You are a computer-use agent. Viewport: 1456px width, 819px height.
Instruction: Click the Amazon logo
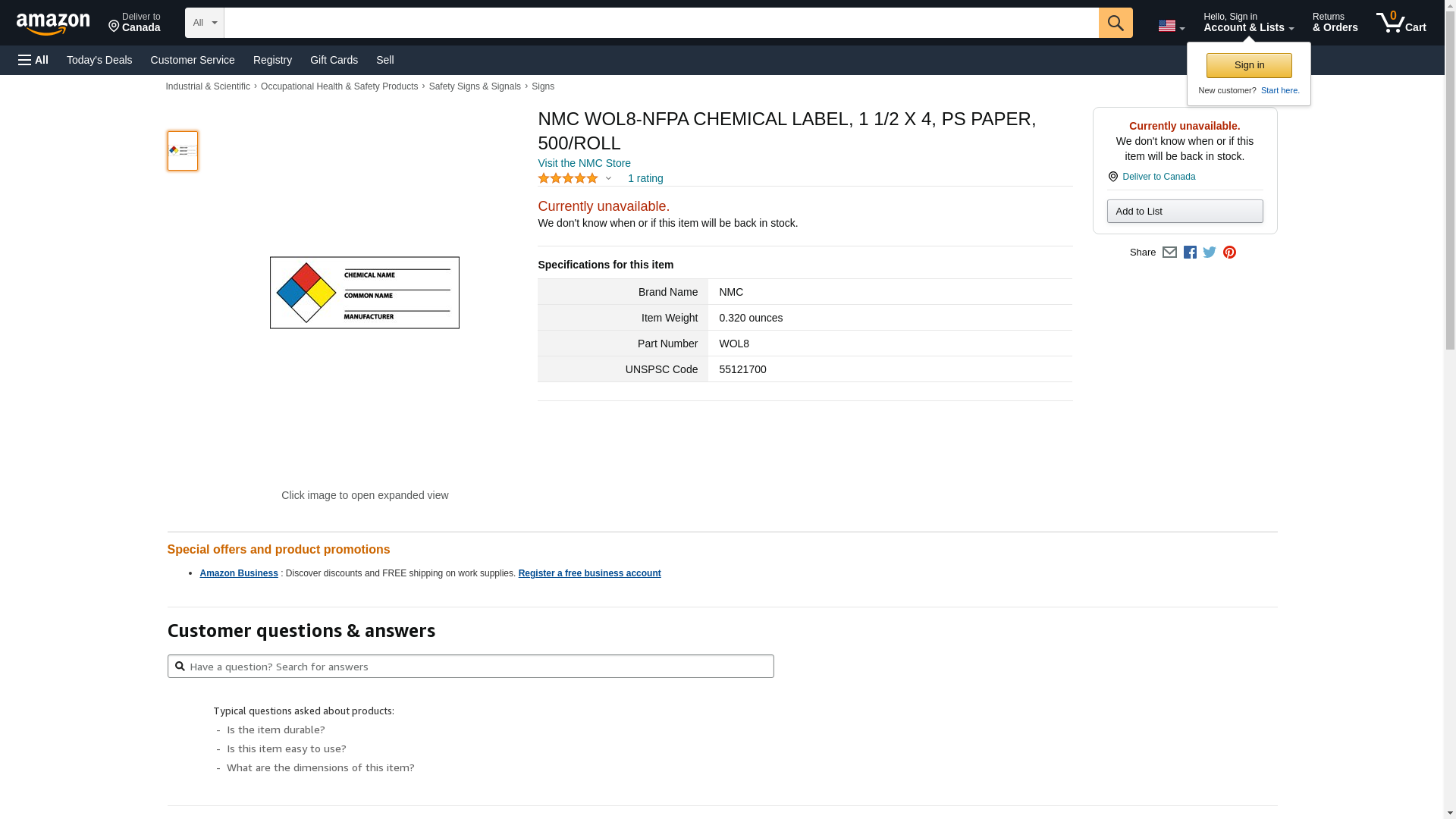tap(53, 24)
